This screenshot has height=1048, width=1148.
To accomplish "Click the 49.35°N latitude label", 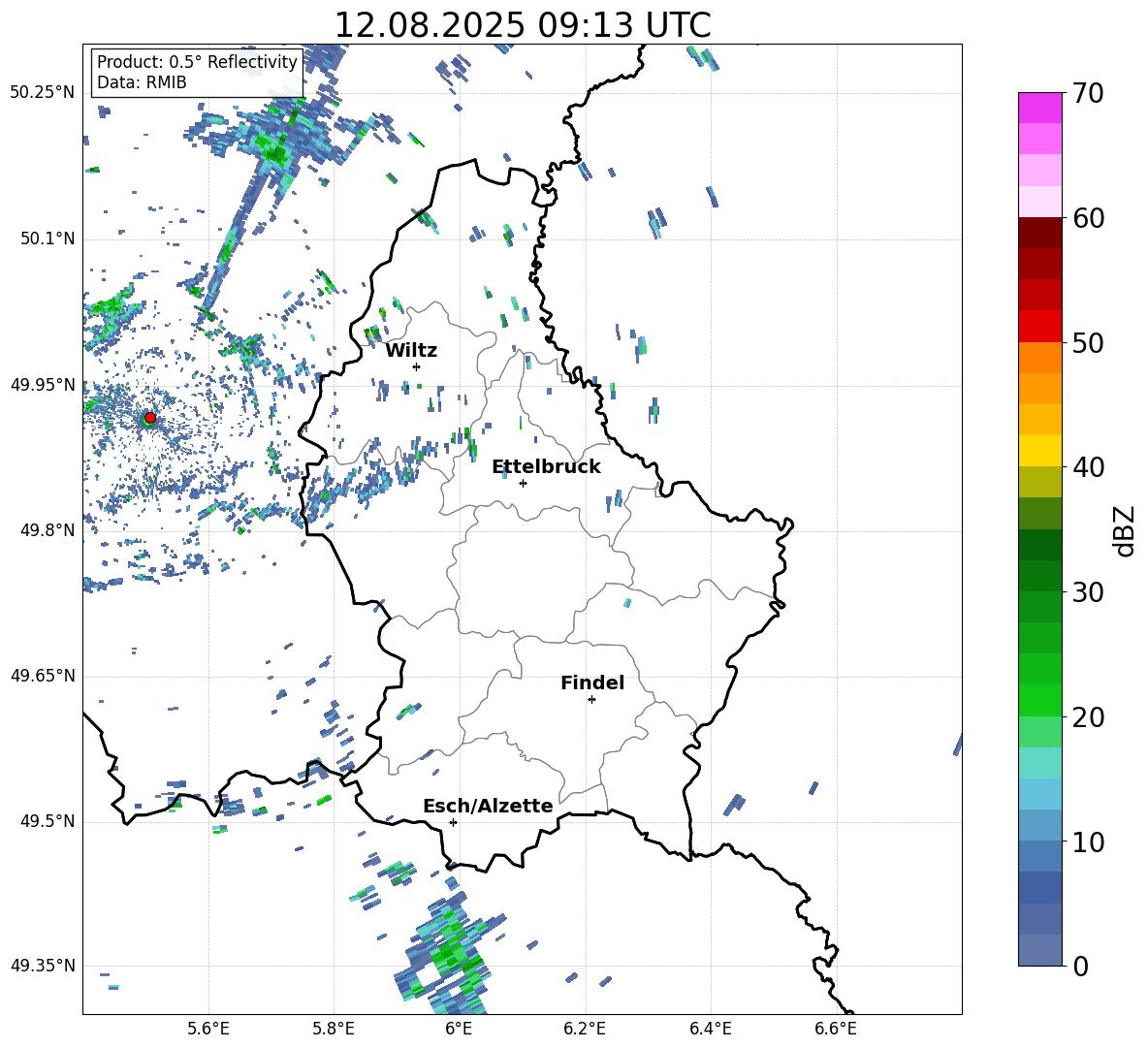I will pos(43,966).
